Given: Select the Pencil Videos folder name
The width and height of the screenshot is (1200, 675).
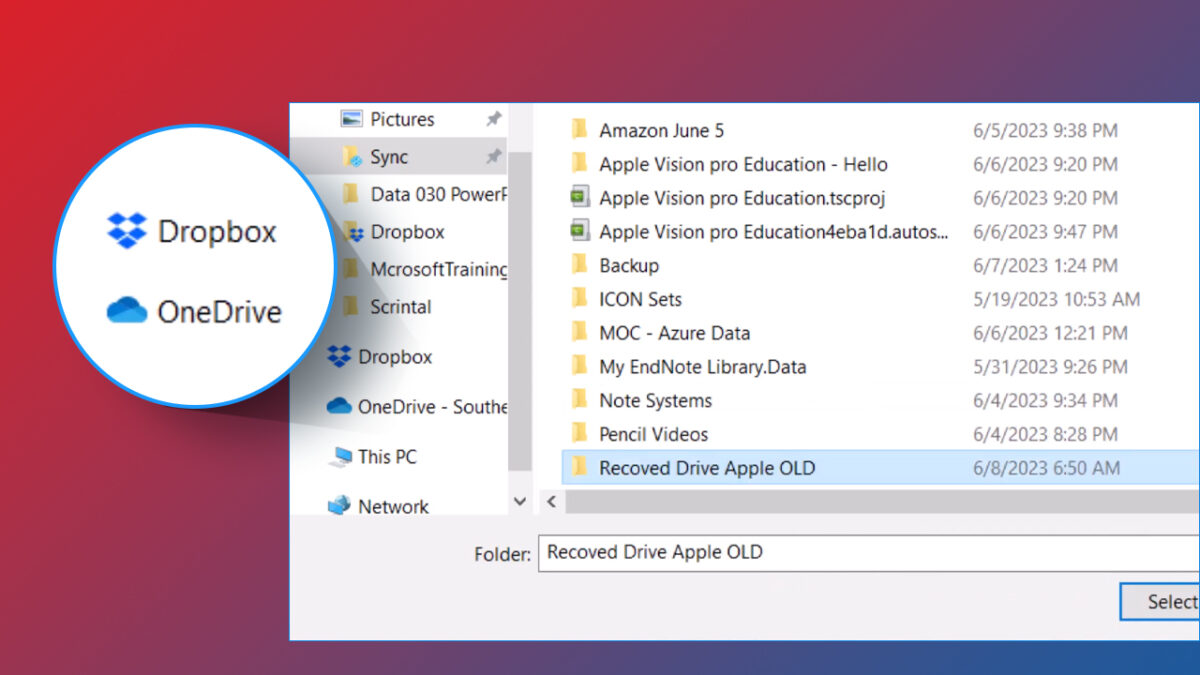Looking at the screenshot, I should [653, 434].
